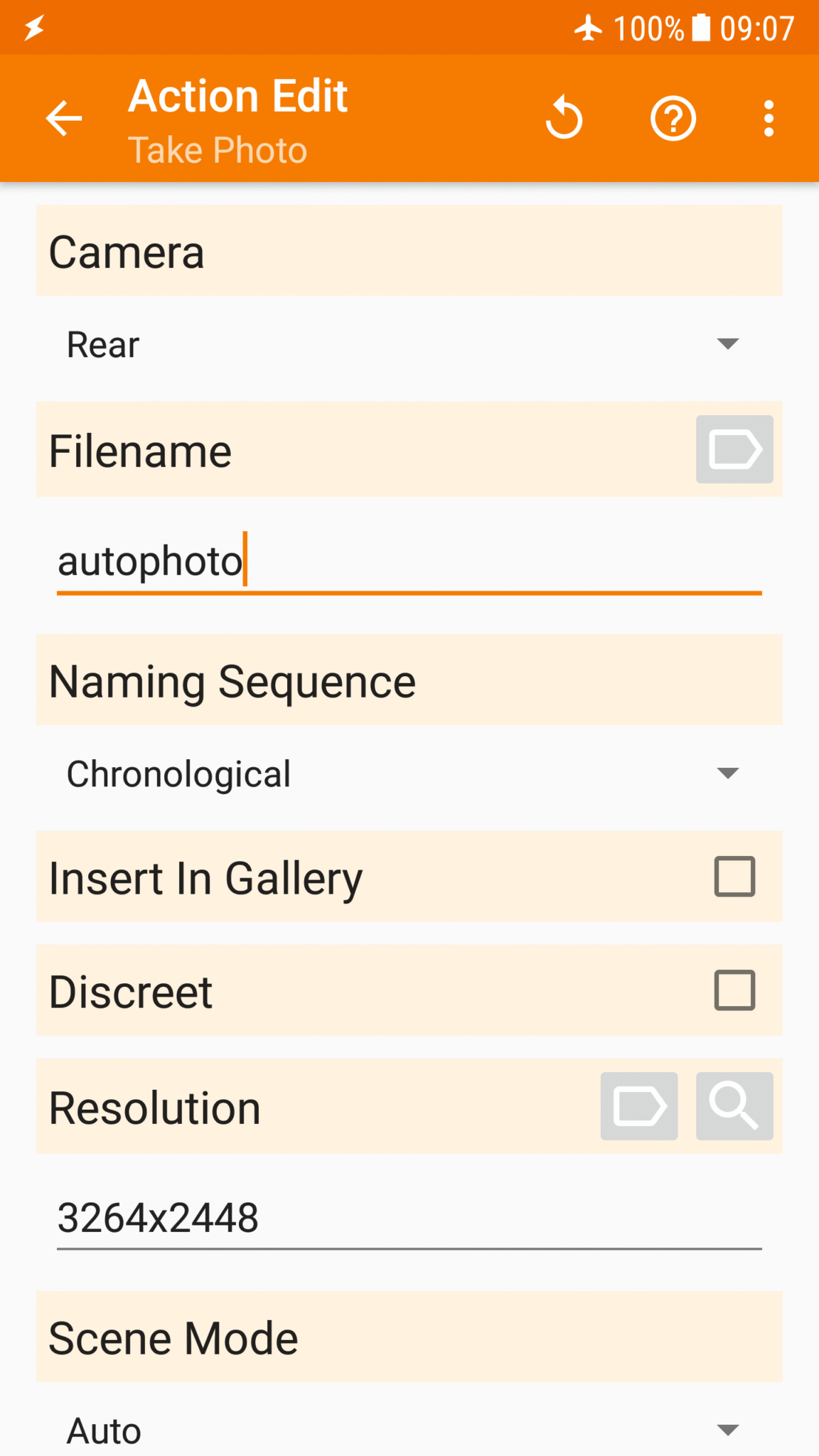Viewport: 819px width, 1456px height.
Task: Enable the Discreet checkbox
Action: 735,991
